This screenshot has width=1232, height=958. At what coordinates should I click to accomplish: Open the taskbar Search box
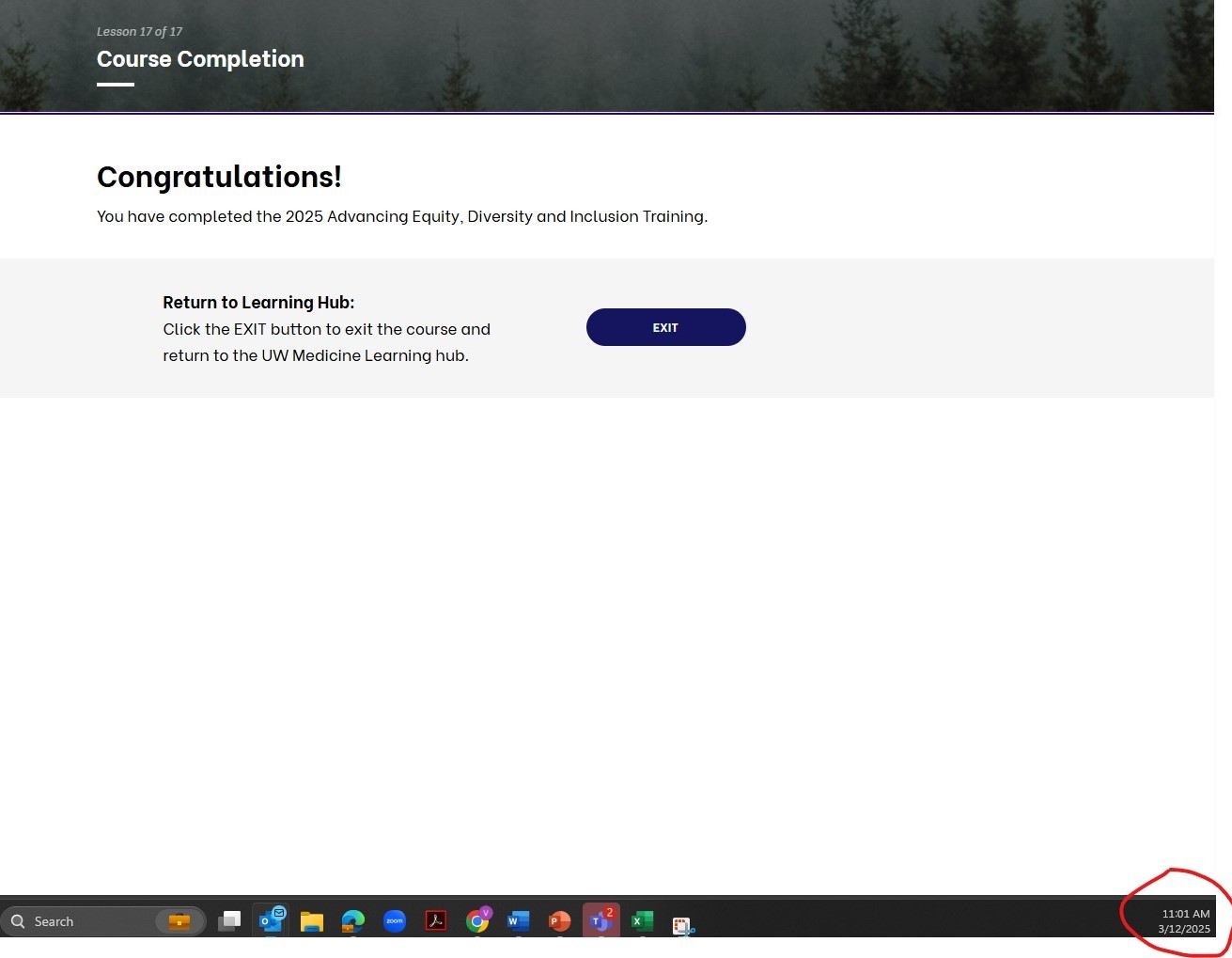tap(103, 921)
